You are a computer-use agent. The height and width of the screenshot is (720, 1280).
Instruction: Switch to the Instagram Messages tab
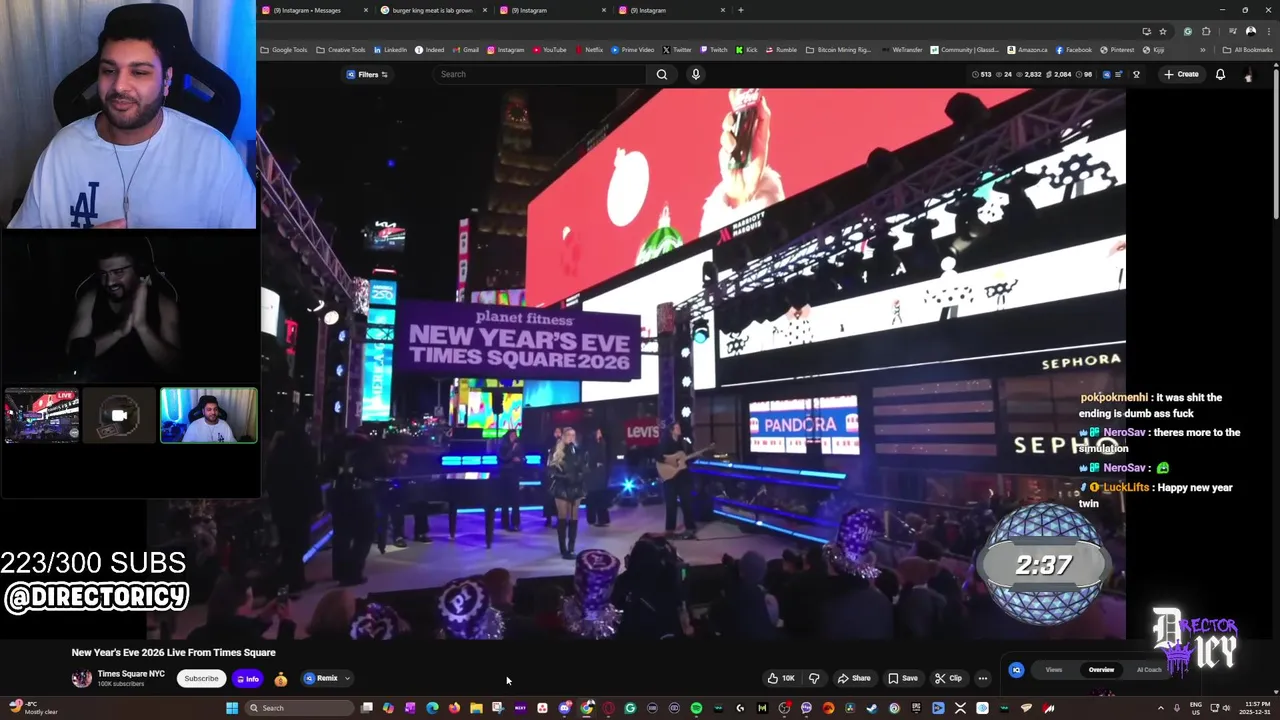click(x=314, y=10)
